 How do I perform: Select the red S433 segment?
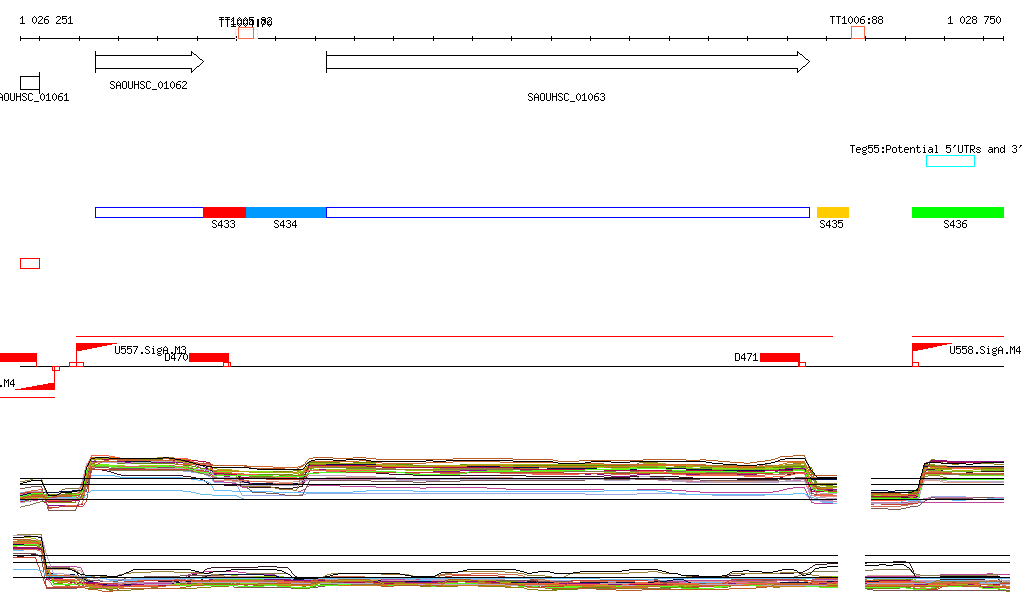point(225,212)
